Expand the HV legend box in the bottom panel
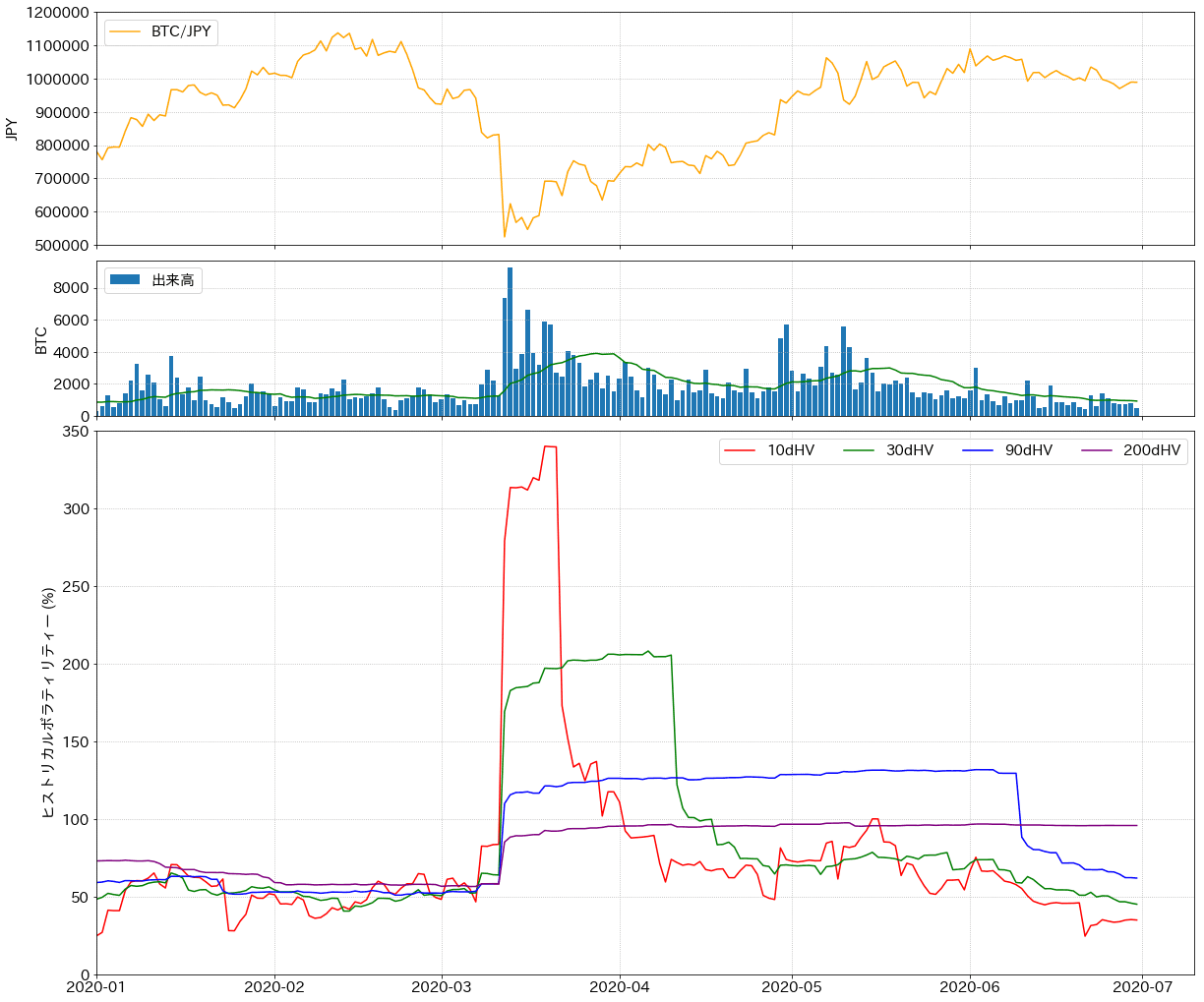This screenshot has height=1002, width=1204. [x=952, y=449]
